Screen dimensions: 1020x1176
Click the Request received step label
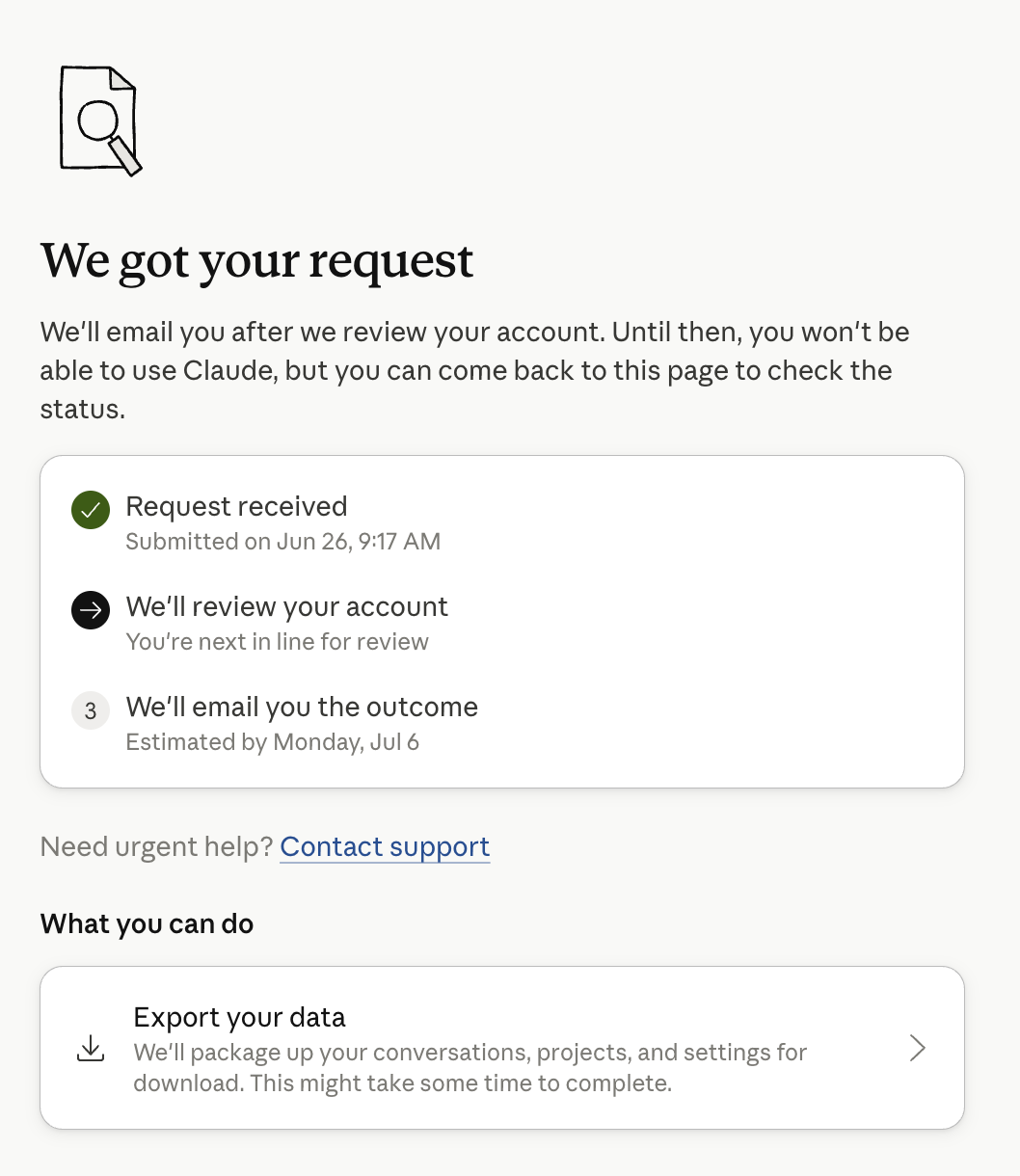236,506
